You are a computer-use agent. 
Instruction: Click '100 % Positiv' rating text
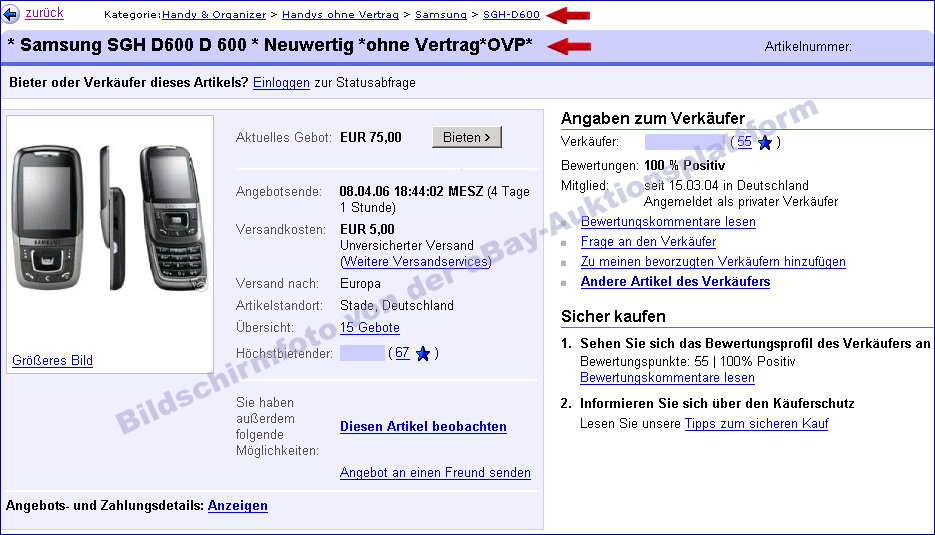(x=685, y=165)
